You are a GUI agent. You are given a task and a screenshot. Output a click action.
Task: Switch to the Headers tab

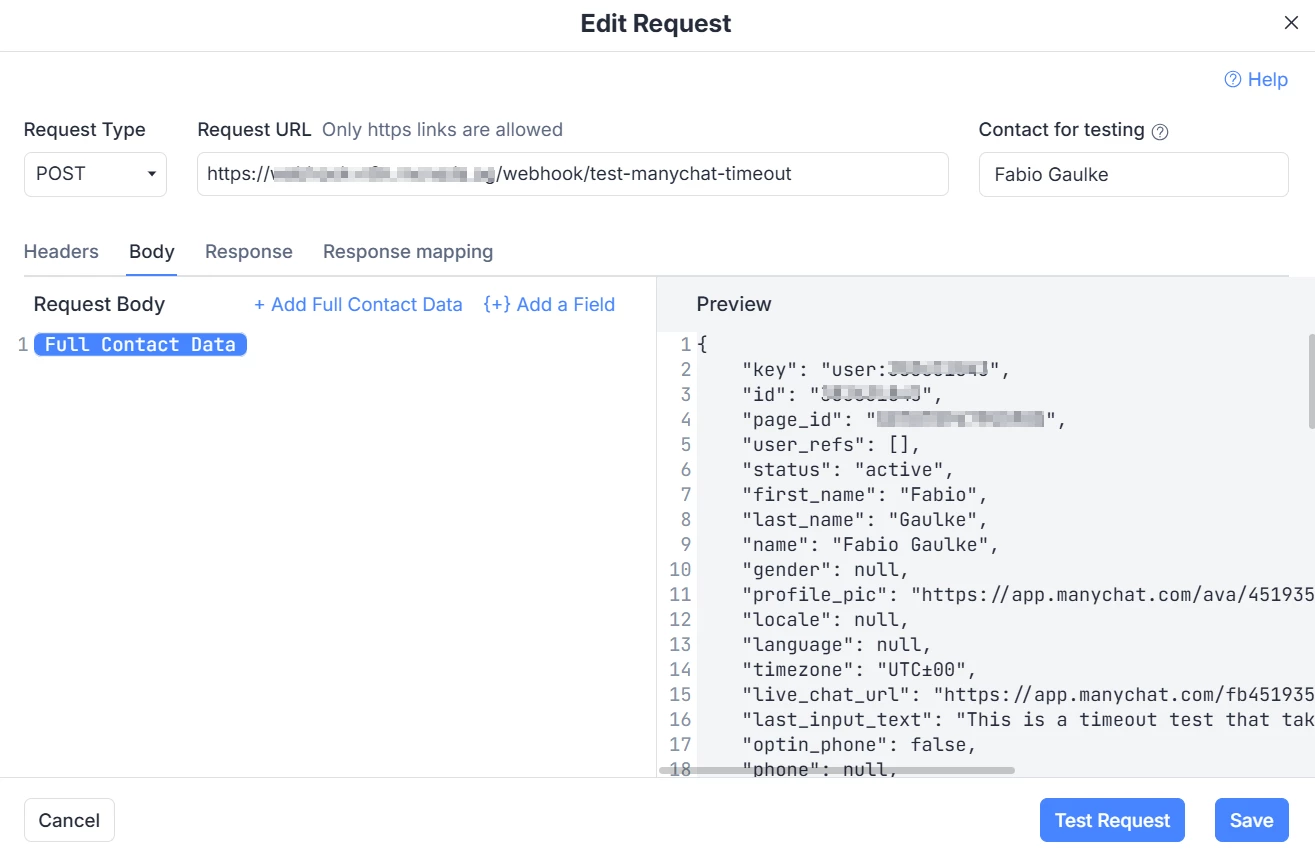(61, 252)
